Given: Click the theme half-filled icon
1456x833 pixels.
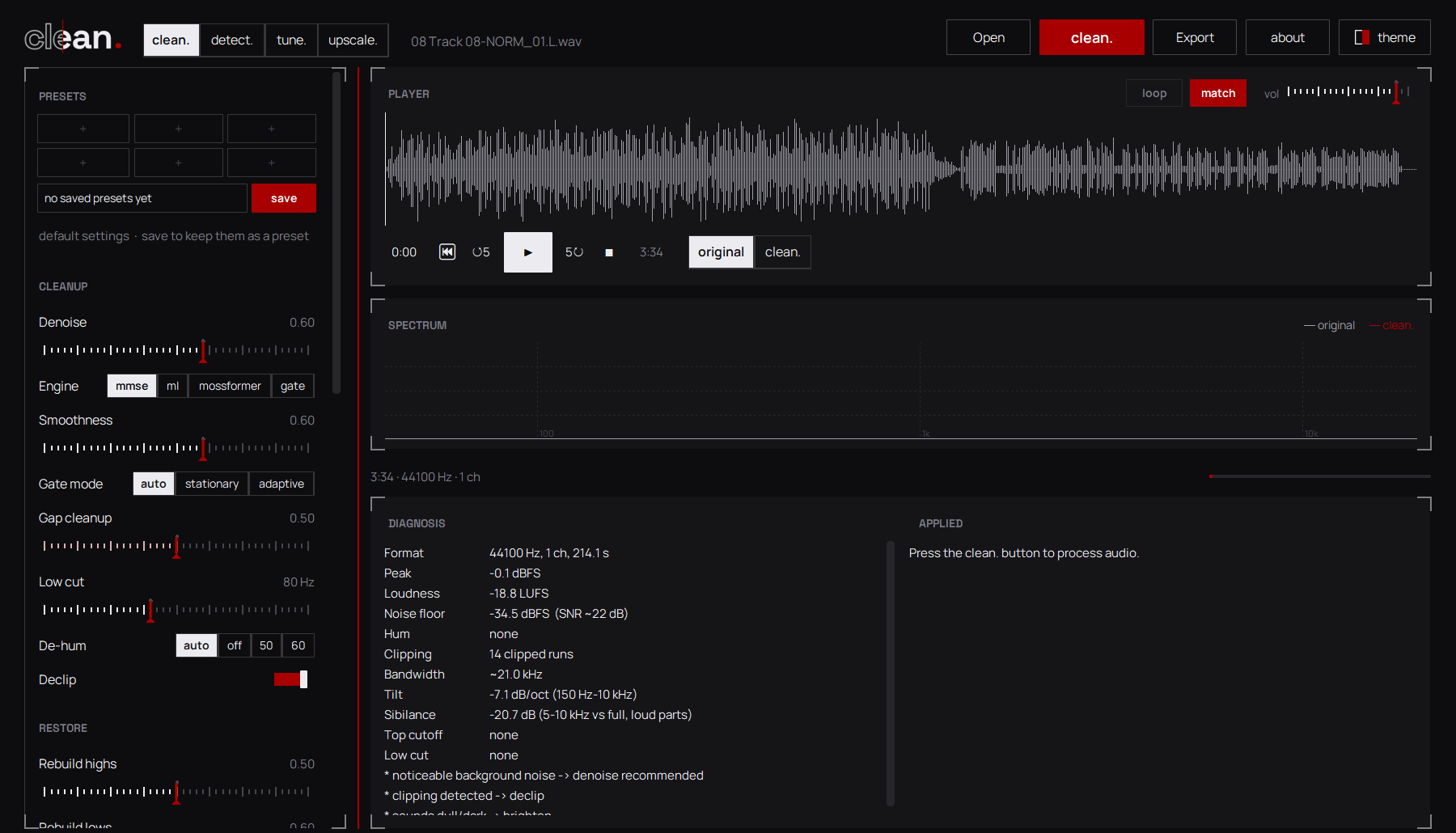Looking at the screenshot, I should 1361,37.
